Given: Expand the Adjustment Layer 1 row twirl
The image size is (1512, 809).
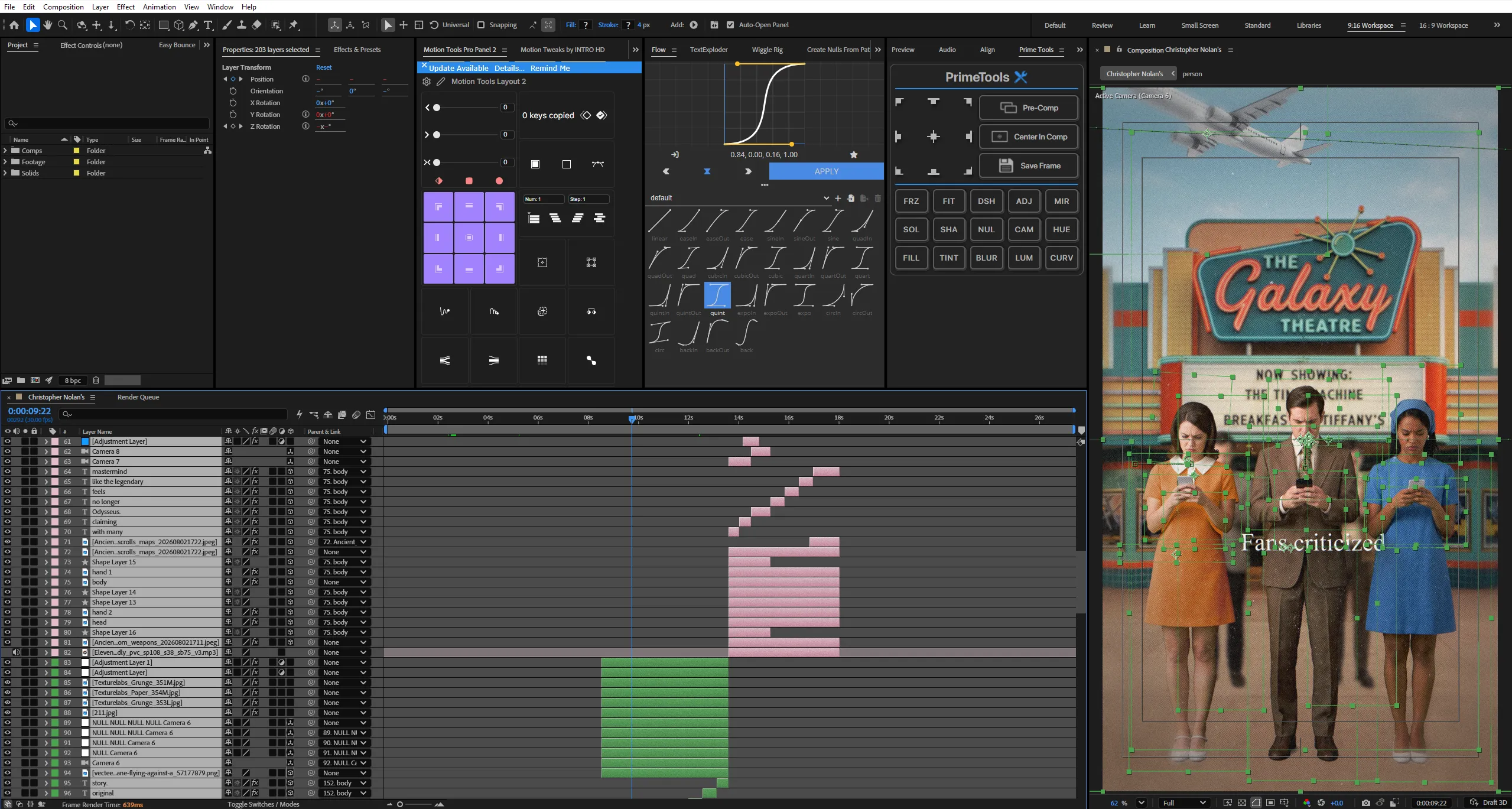Looking at the screenshot, I should point(46,662).
